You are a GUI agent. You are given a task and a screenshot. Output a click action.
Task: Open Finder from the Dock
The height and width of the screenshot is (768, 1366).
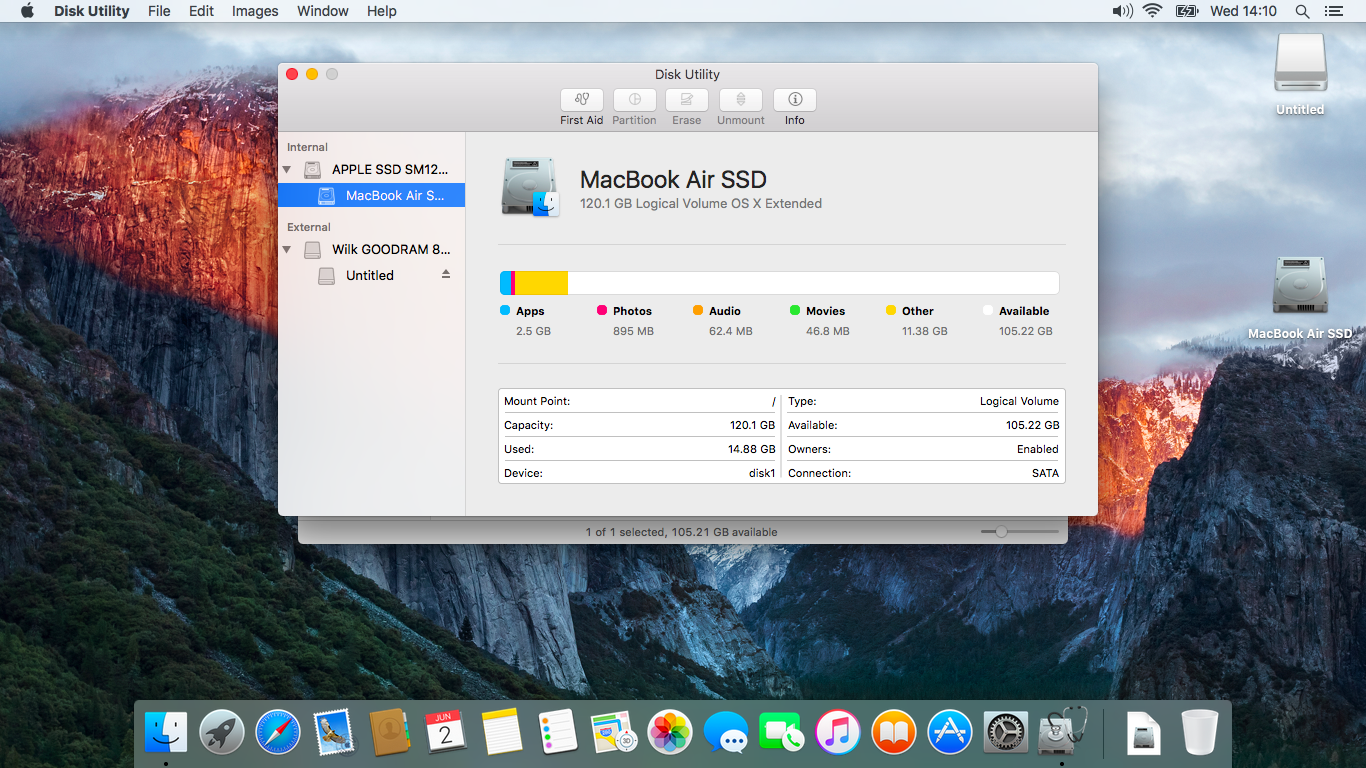166,732
